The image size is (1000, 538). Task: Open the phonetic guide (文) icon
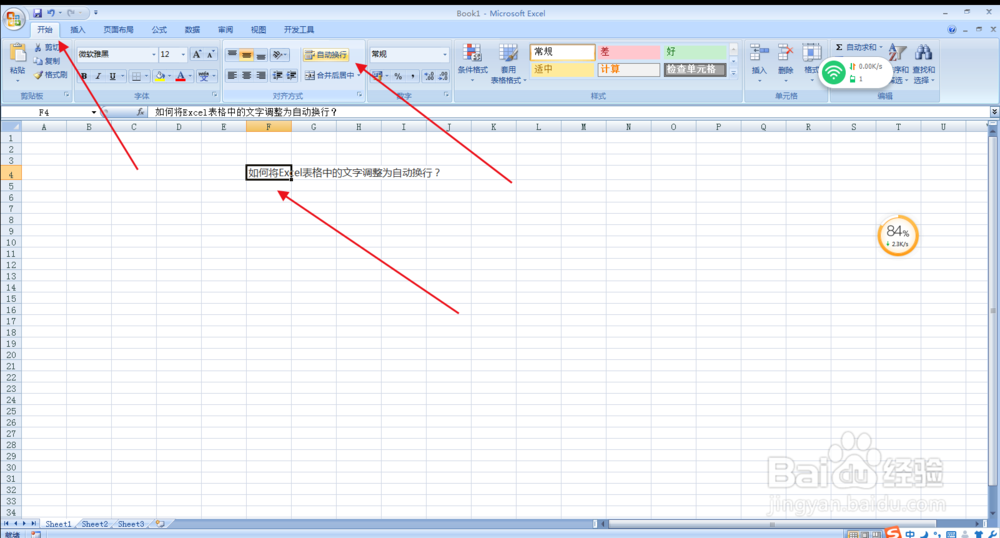(x=203, y=76)
